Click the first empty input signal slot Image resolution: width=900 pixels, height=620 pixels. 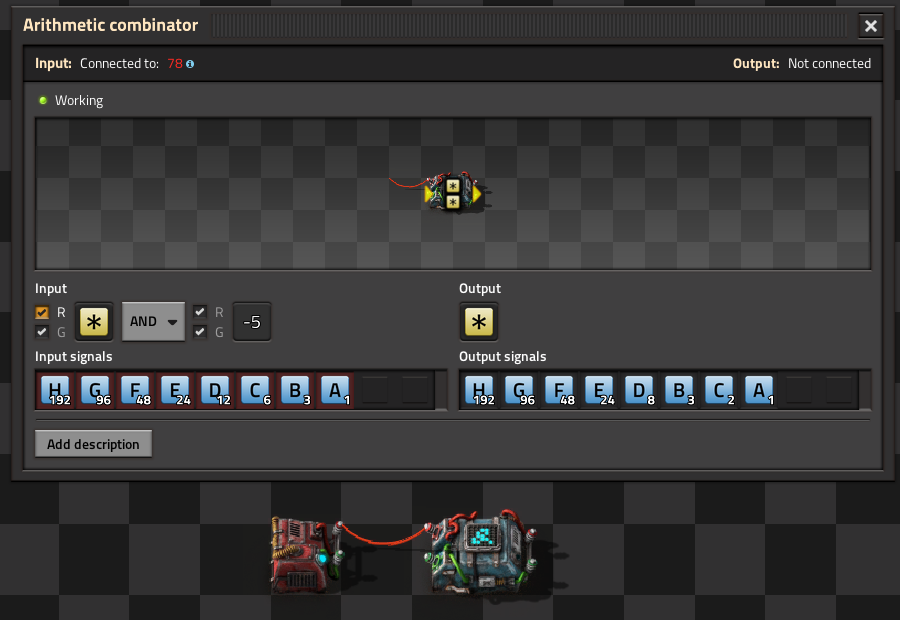(375, 390)
